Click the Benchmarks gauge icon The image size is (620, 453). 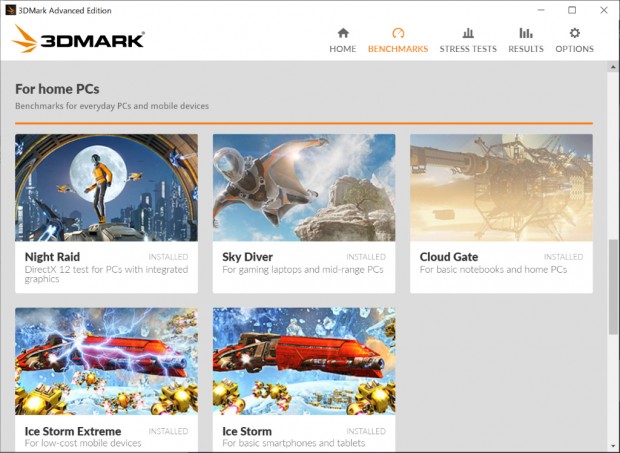[x=398, y=33]
